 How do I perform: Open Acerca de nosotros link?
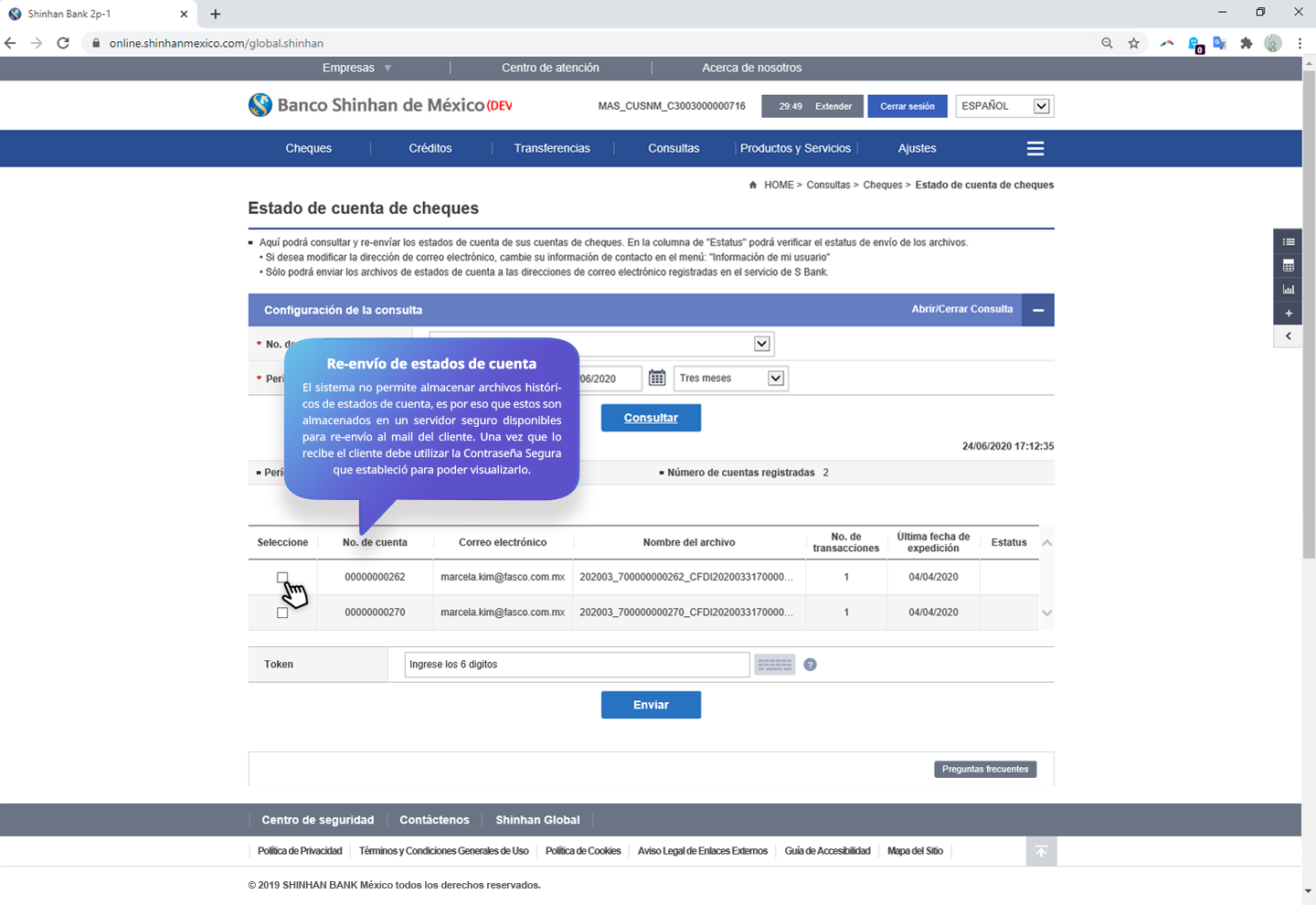752,68
